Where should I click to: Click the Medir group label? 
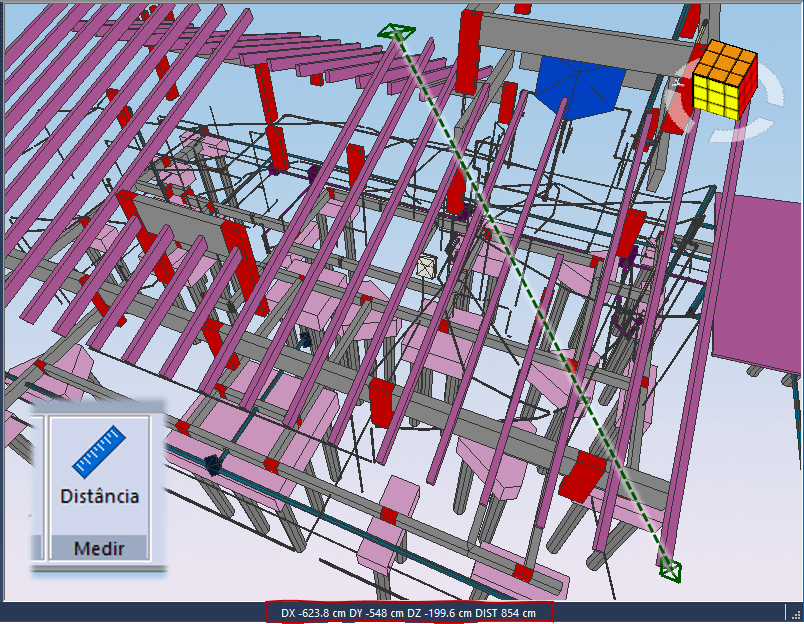(x=99, y=549)
